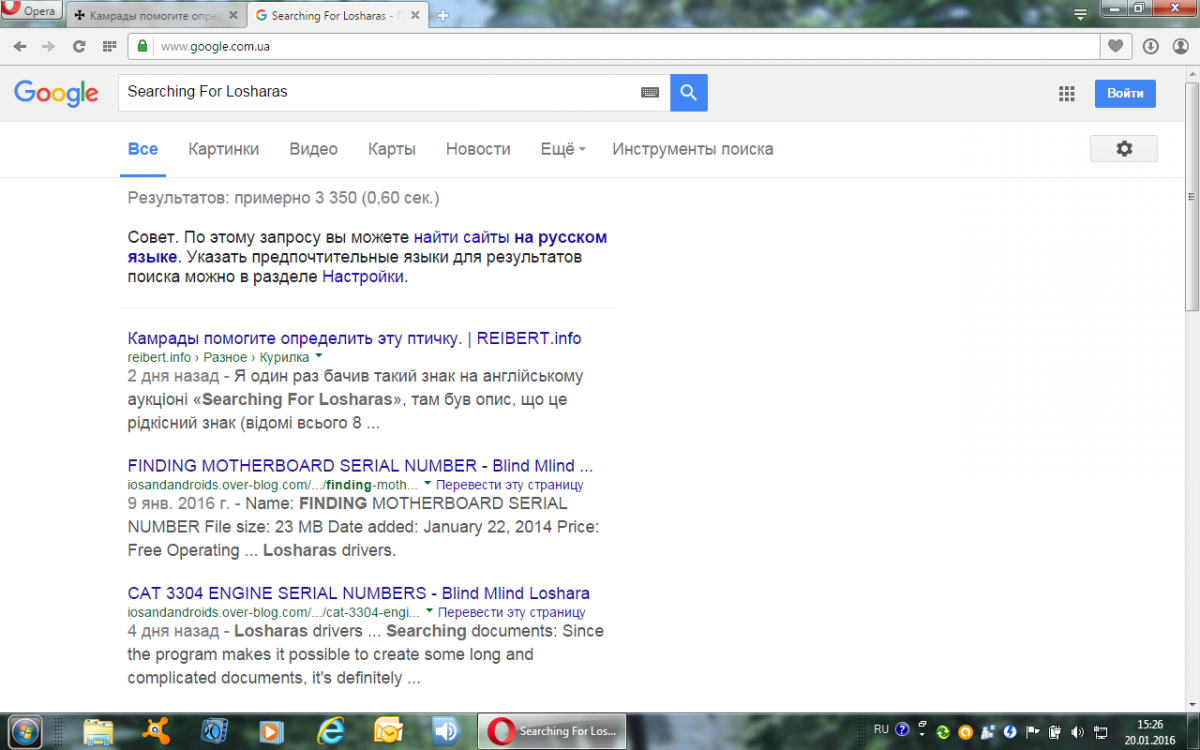
Task: Translate the CAT 3304 ENGINE result page
Action: 512,612
